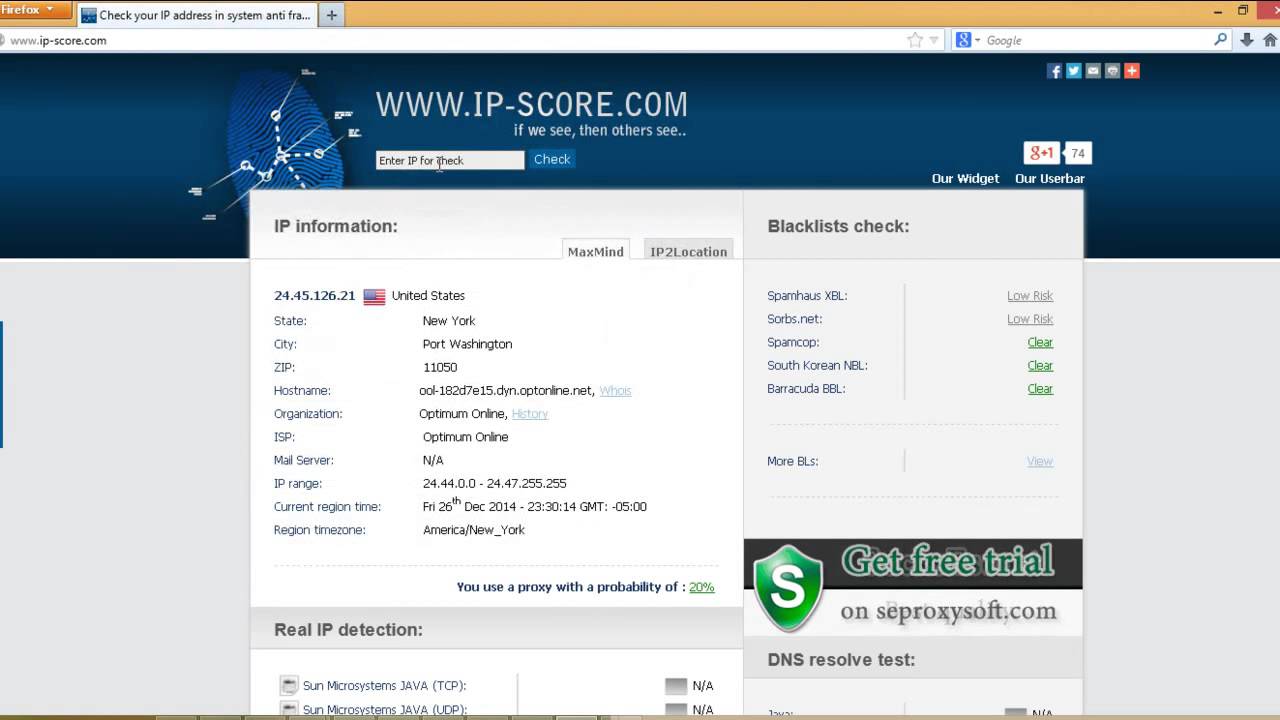Open Our Userbar menu link
Viewport: 1280px width, 720px height.
pos(1050,179)
